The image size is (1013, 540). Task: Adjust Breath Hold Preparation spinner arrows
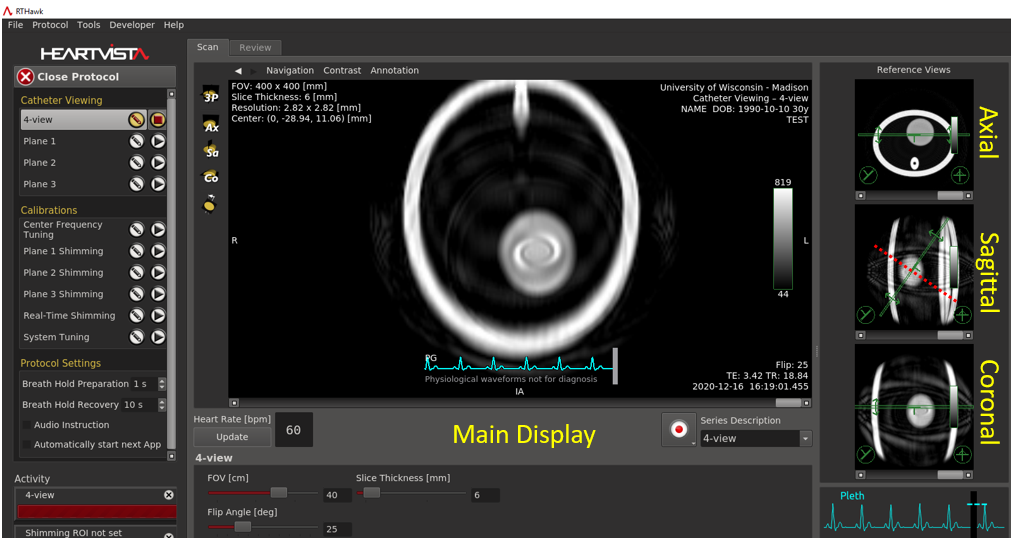point(163,384)
